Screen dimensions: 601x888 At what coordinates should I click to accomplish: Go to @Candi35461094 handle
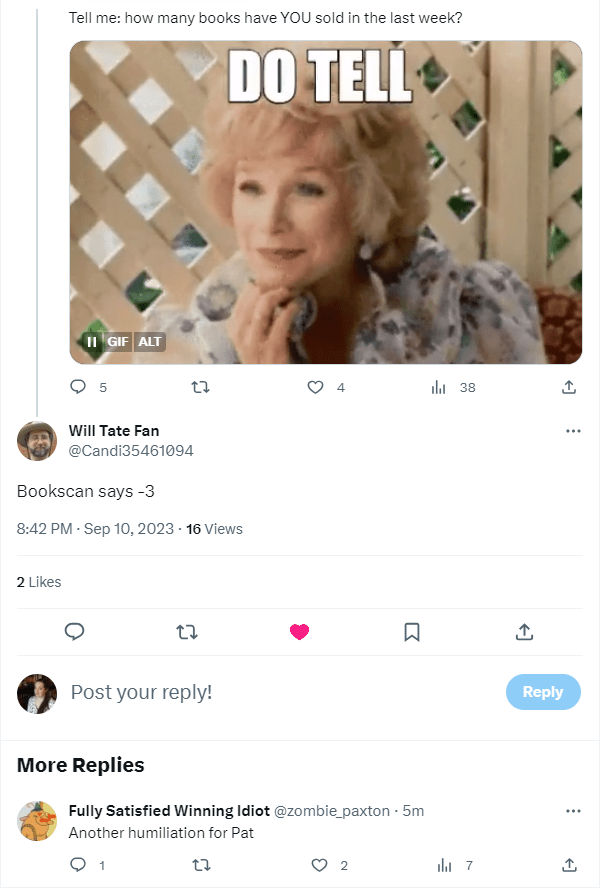click(131, 451)
